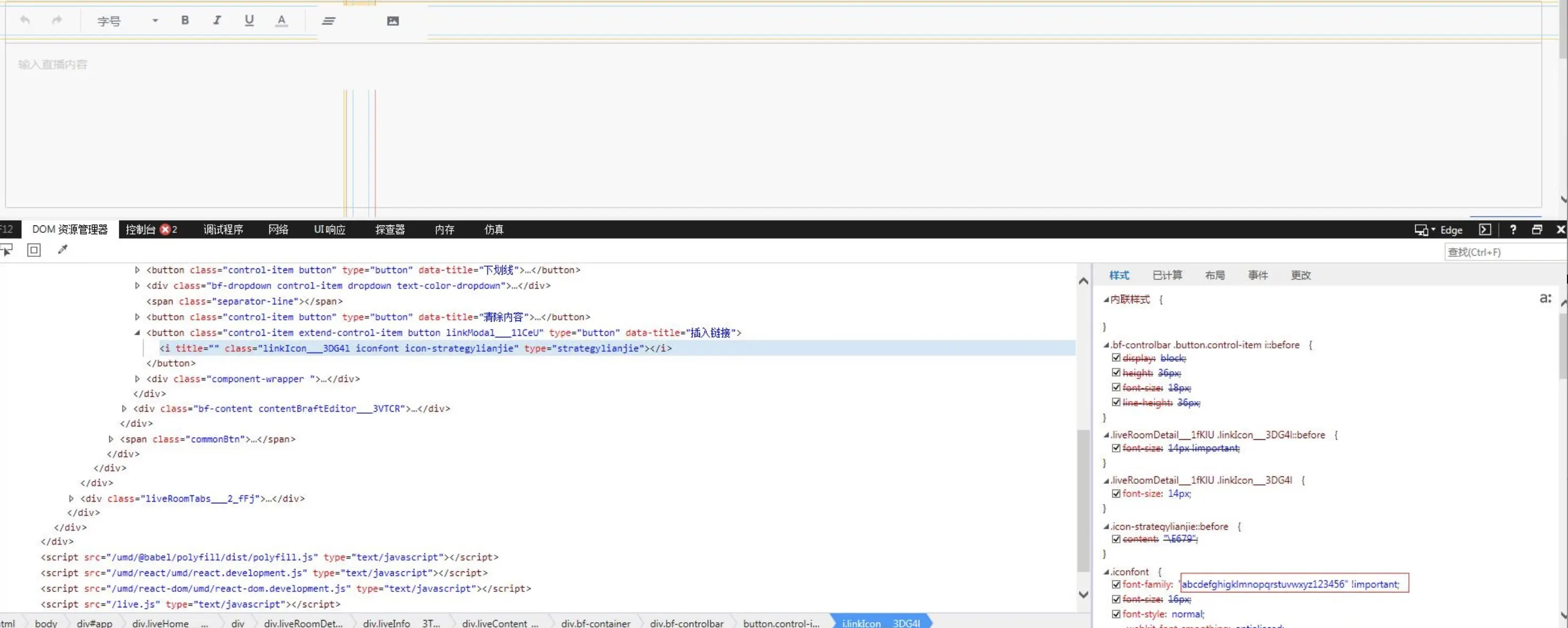Open the font size 字号 dropdown
Viewport: 1568px width, 628px height.
[x=127, y=21]
